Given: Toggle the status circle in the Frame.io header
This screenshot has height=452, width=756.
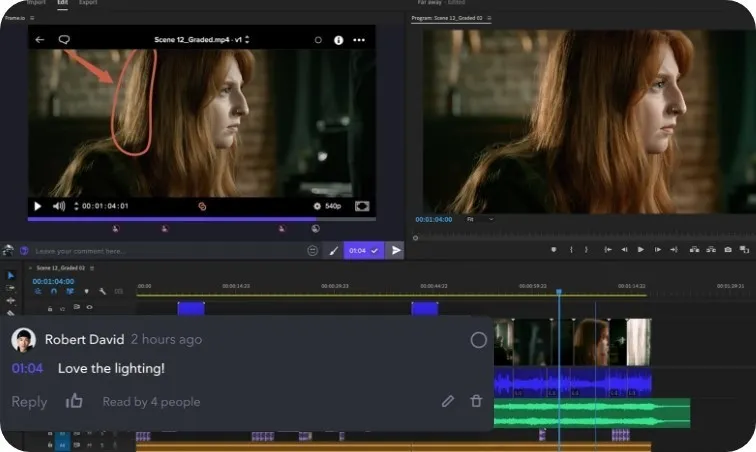Looking at the screenshot, I should click(x=318, y=40).
